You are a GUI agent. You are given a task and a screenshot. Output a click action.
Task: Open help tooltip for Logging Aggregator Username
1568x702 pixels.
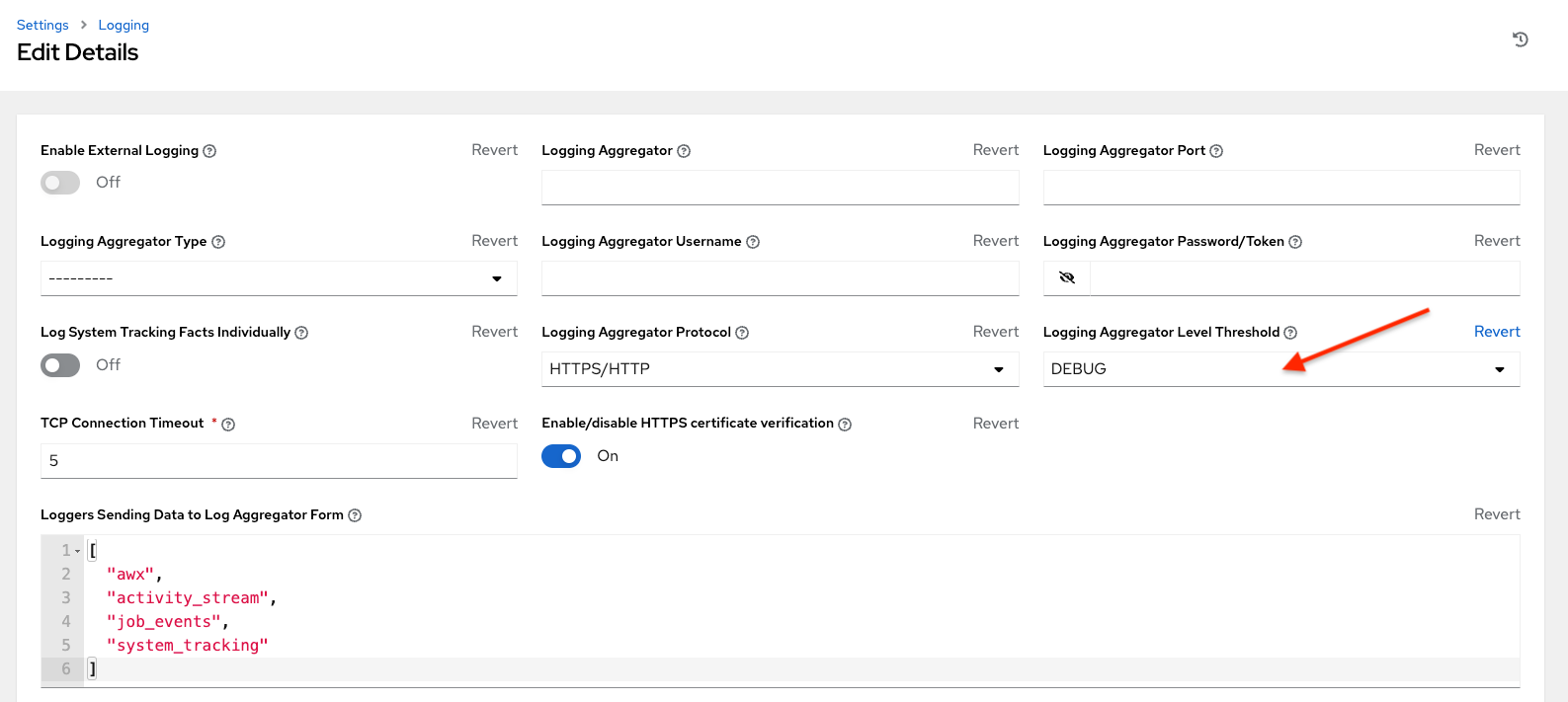coord(753,242)
